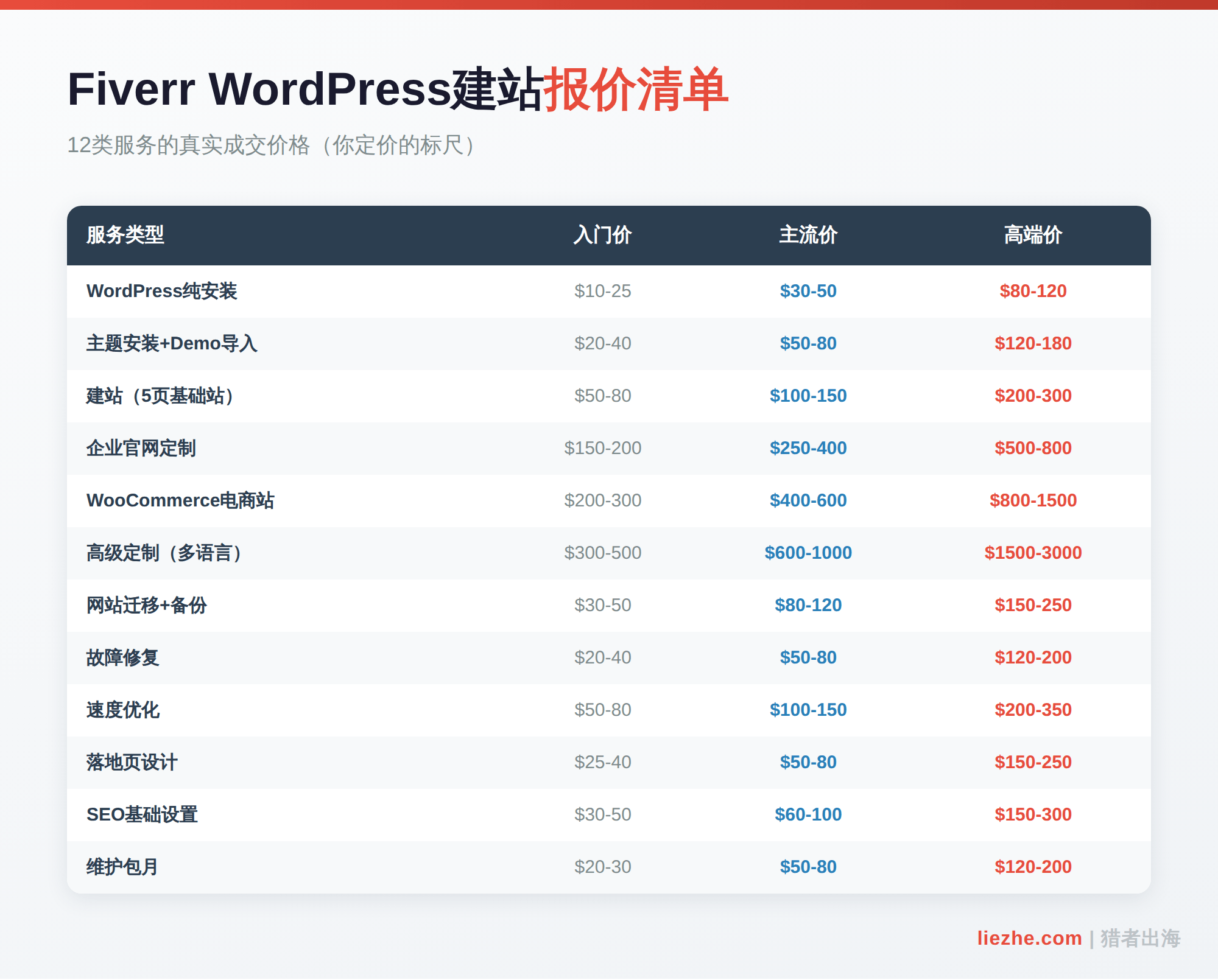Select the 故障修复 row label
The width and height of the screenshot is (1218, 980).
[123, 657]
